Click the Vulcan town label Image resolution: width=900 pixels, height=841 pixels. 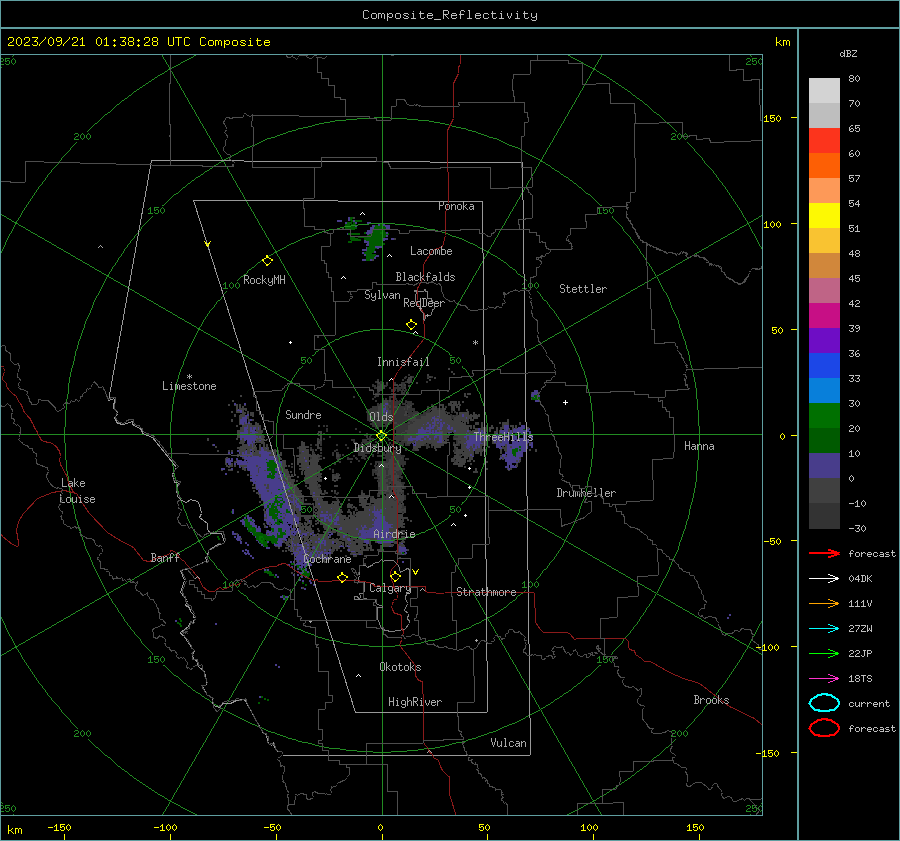pyautogui.click(x=508, y=743)
